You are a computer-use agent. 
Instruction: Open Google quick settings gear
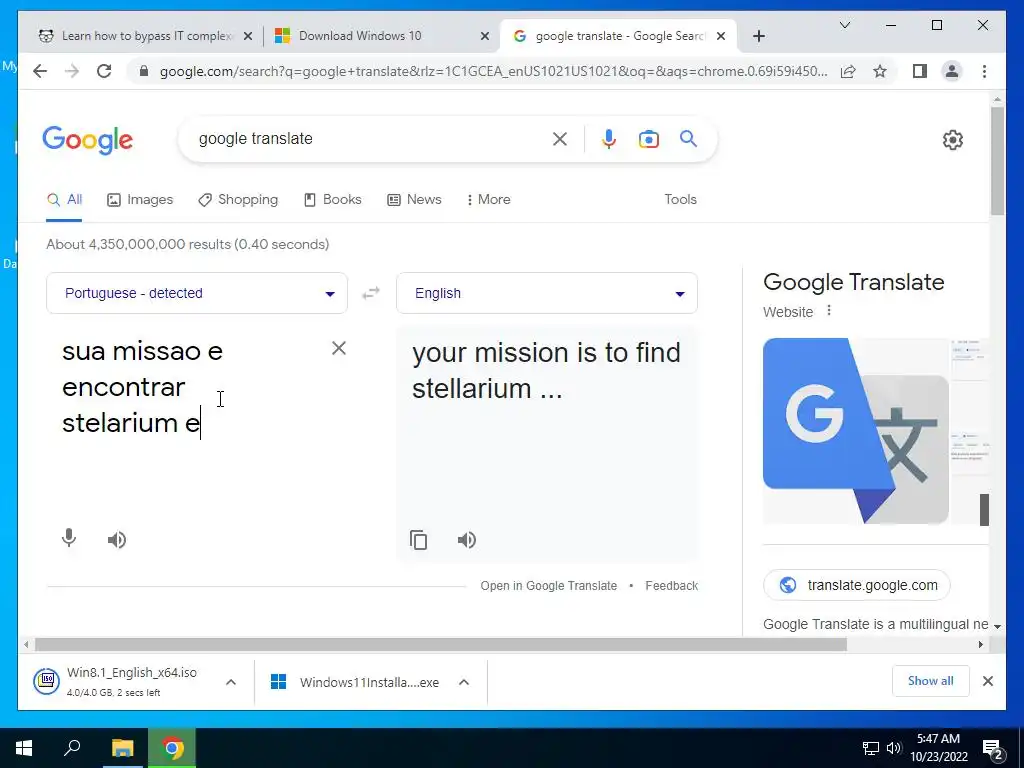tap(953, 140)
